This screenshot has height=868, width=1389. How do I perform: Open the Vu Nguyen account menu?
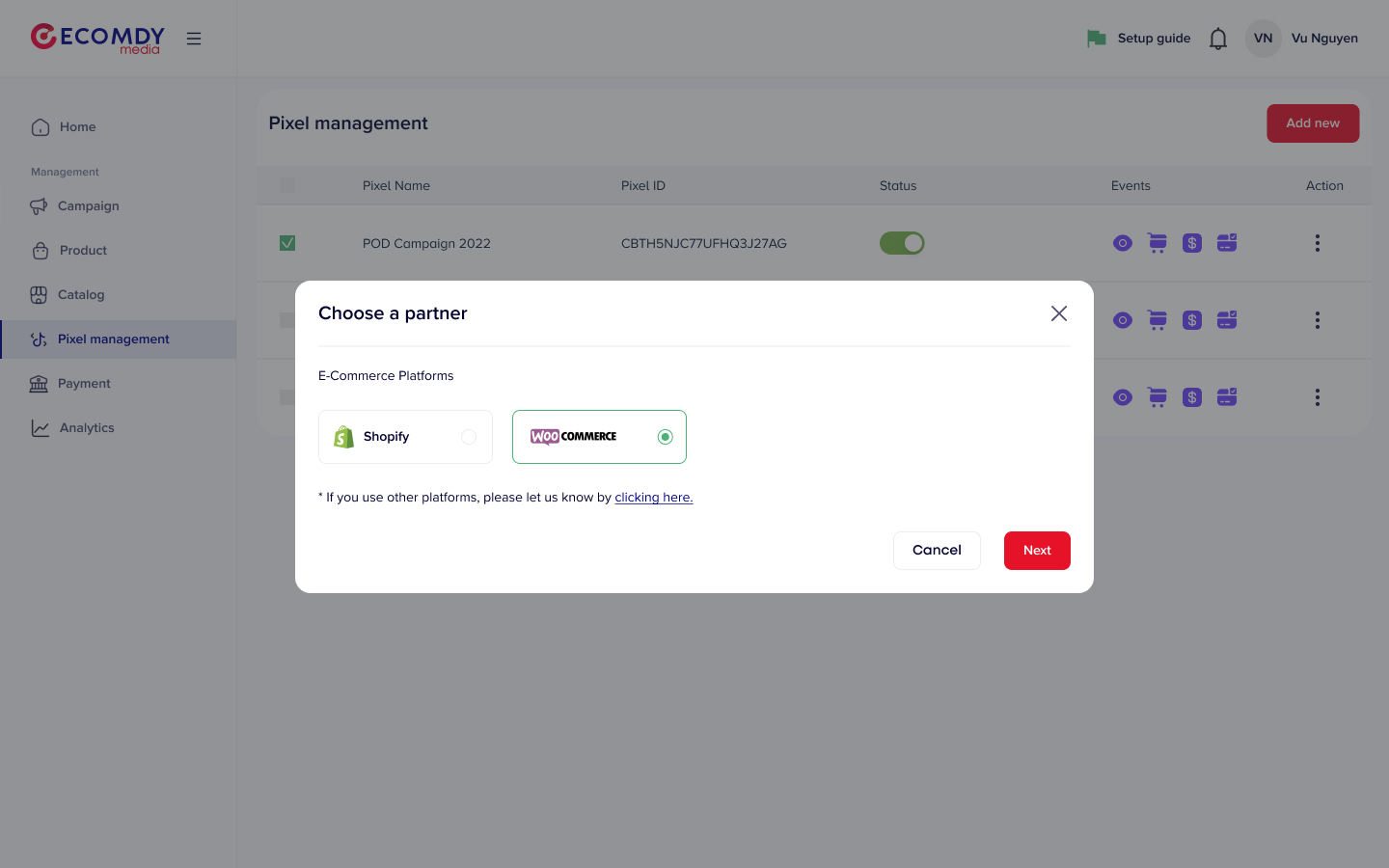(1324, 39)
